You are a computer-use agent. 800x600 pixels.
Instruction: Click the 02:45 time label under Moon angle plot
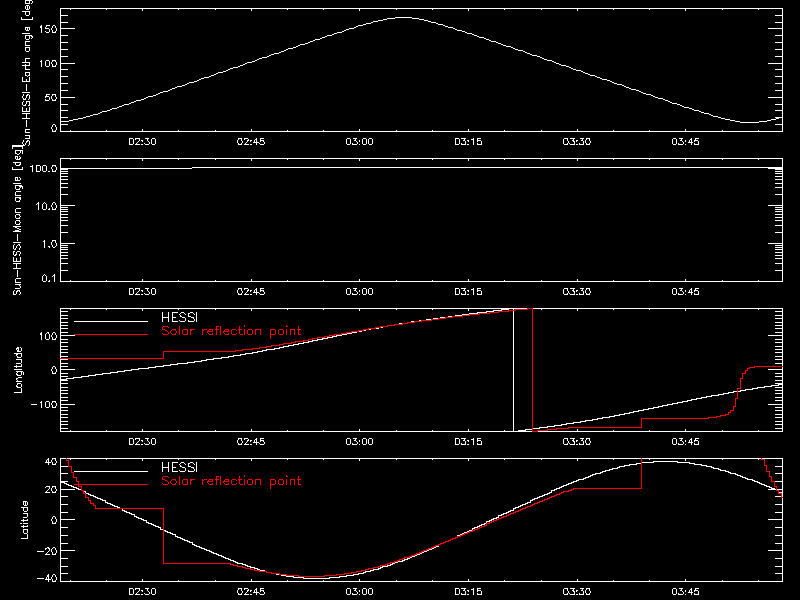tap(251, 292)
